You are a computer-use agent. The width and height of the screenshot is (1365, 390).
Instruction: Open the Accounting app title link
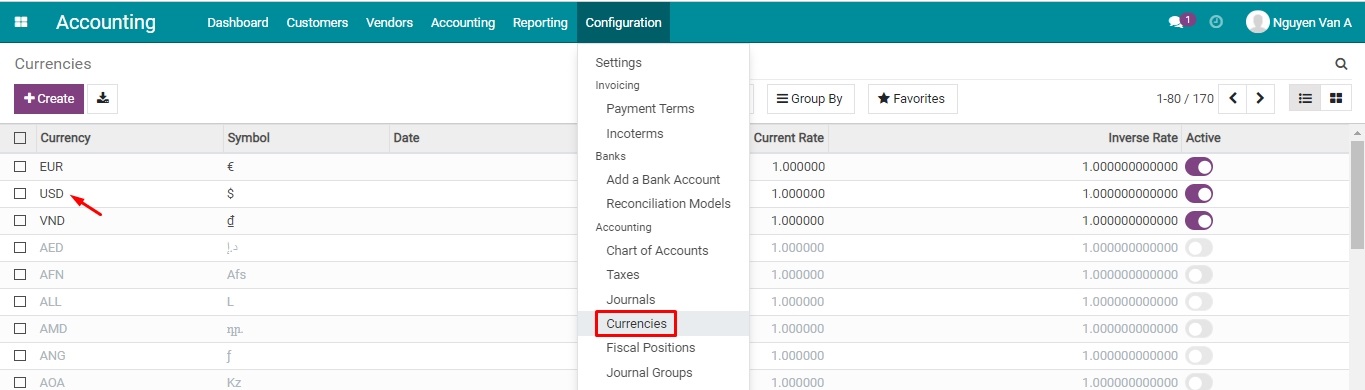click(x=106, y=22)
